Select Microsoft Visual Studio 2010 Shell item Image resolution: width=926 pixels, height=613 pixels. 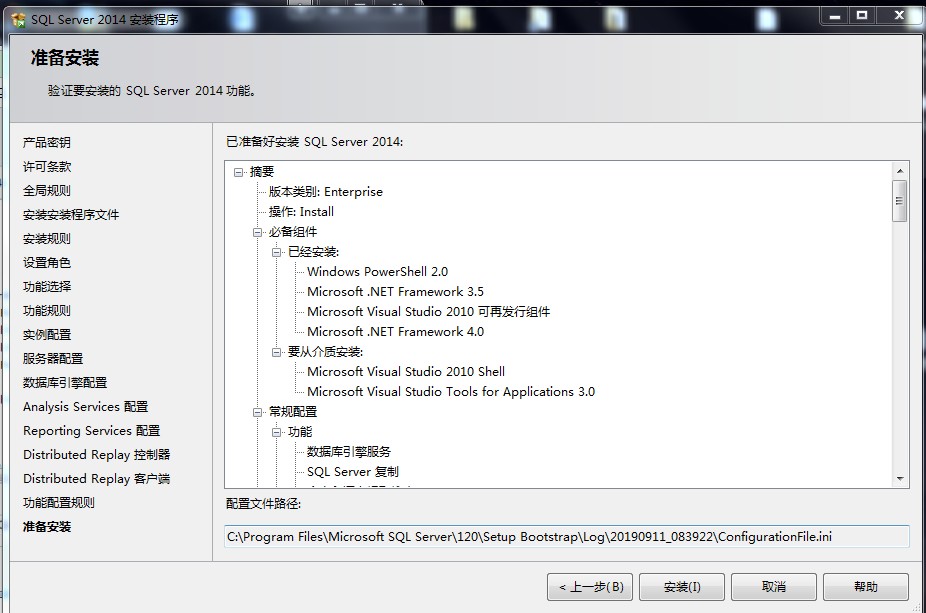(x=406, y=371)
